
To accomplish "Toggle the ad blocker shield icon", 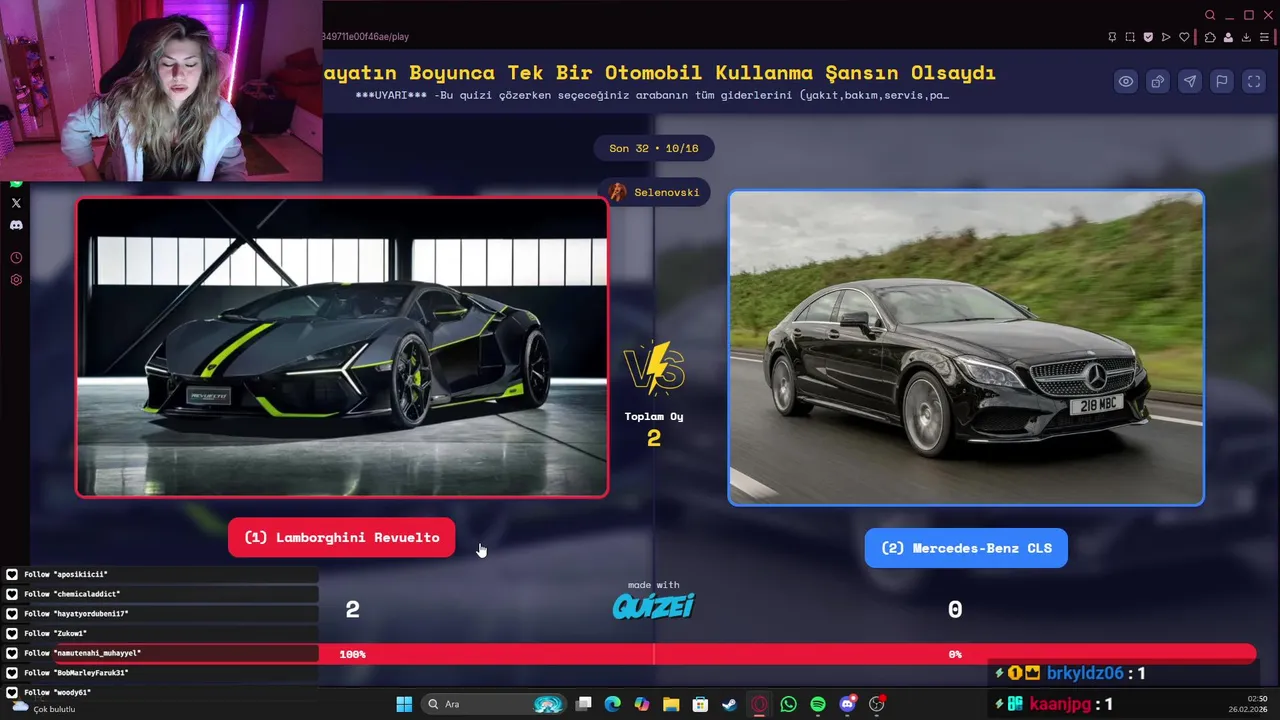I will point(1148,37).
